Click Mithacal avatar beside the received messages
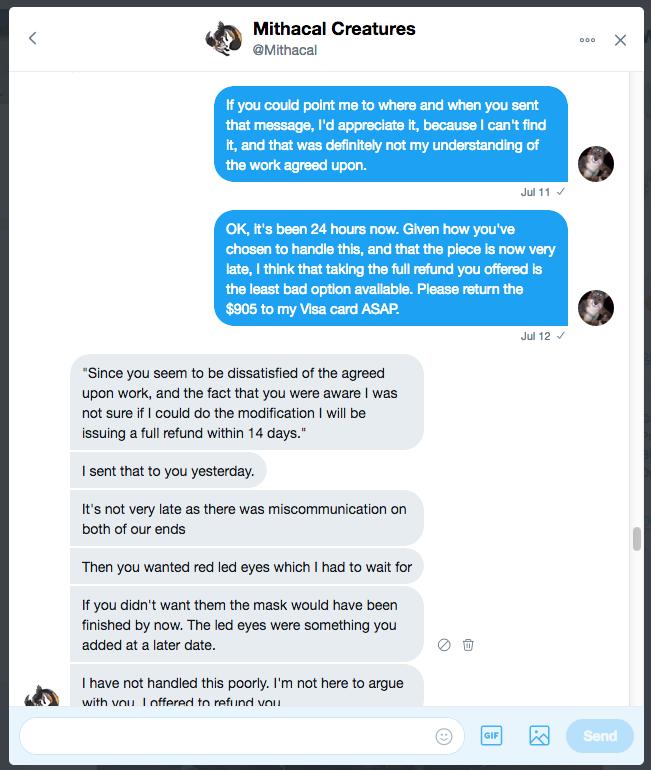The image size is (651, 770). pyautogui.click(x=42, y=697)
